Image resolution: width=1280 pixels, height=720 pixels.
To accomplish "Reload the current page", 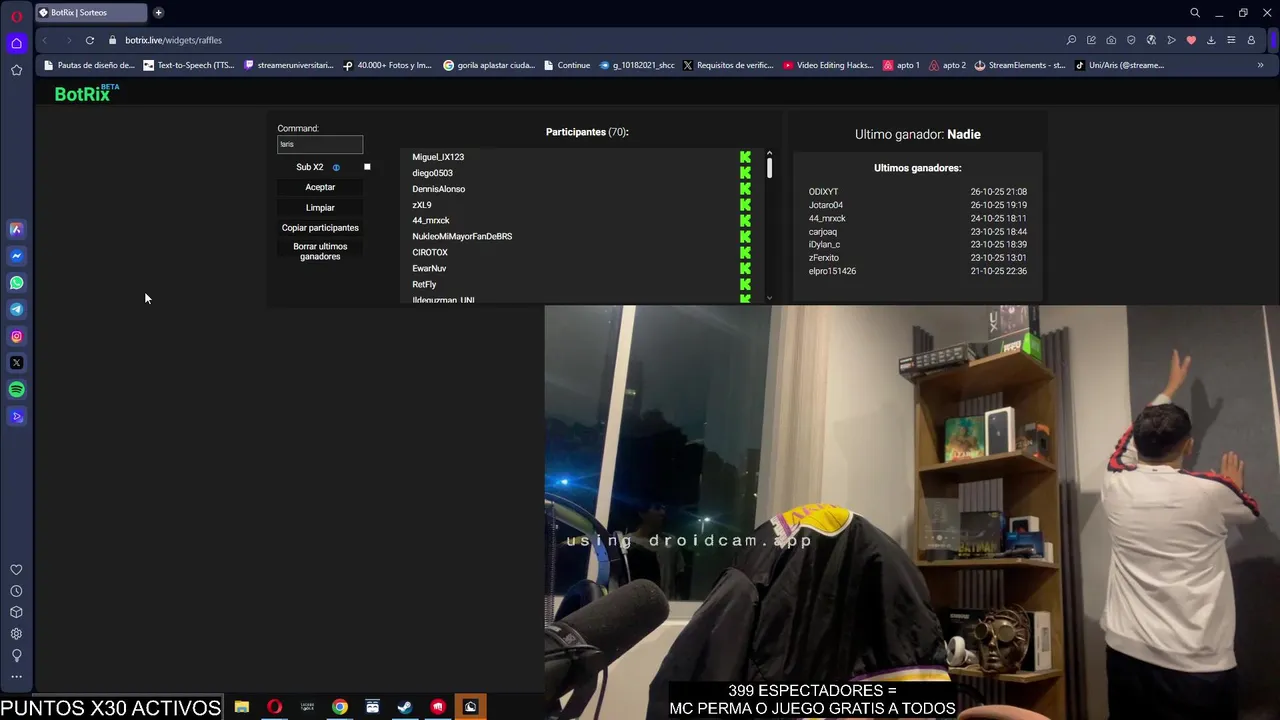I will [x=90, y=40].
